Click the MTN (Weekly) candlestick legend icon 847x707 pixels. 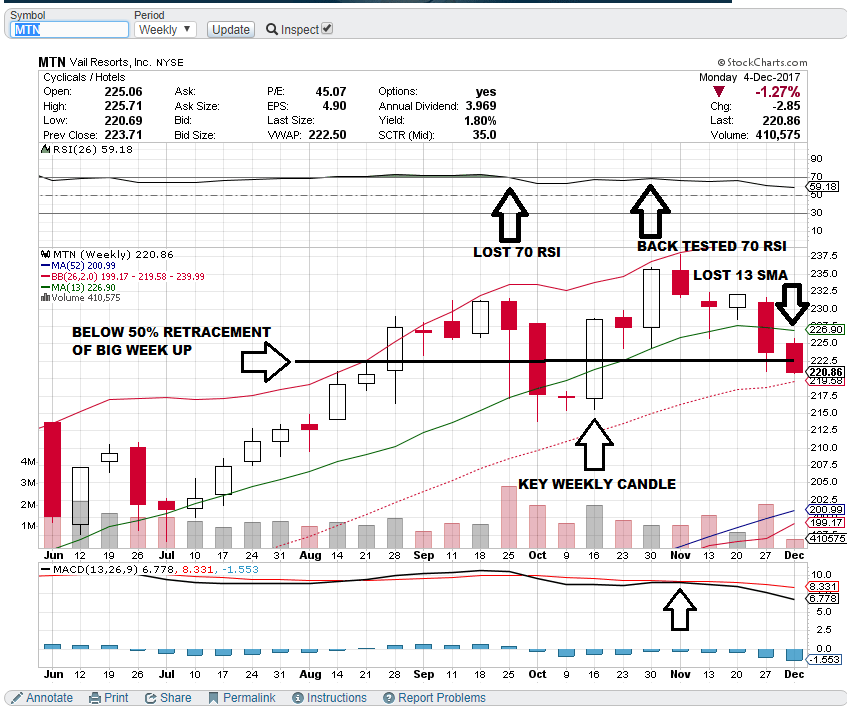pyautogui.click(x=46, y=254)
